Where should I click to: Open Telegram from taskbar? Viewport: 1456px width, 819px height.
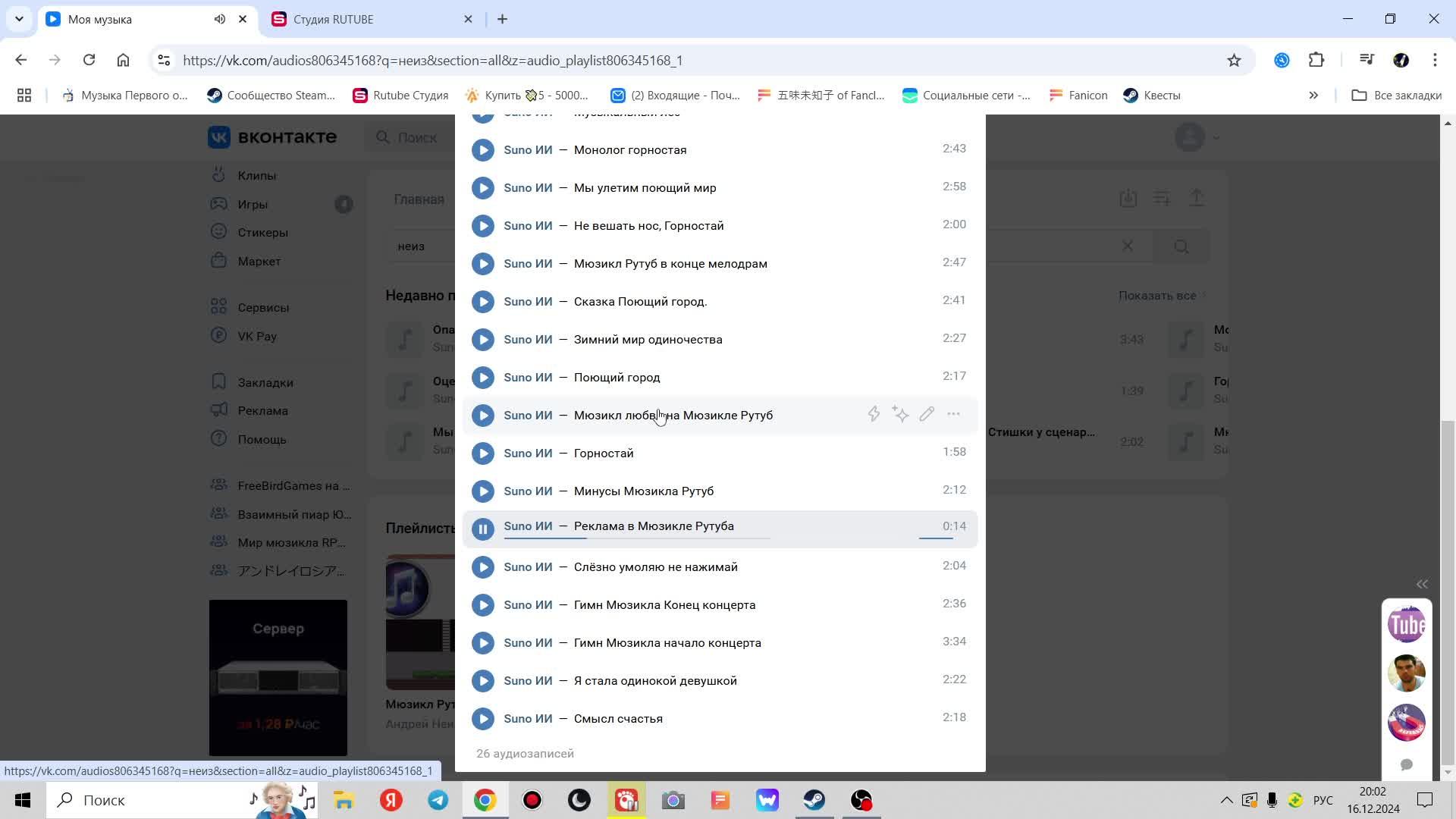tap(438, 800)
